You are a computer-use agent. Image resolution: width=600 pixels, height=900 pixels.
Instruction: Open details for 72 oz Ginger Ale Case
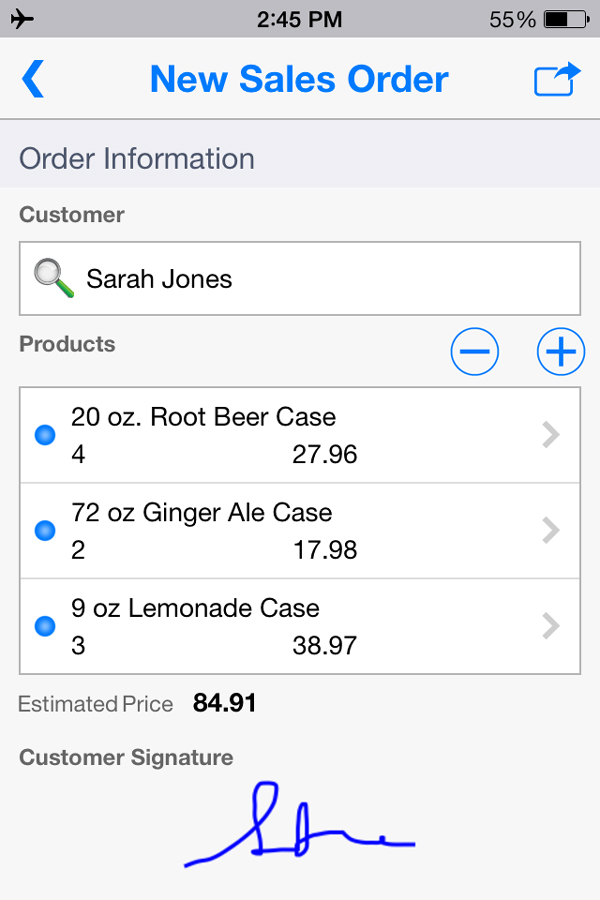(x=549, y=530)
